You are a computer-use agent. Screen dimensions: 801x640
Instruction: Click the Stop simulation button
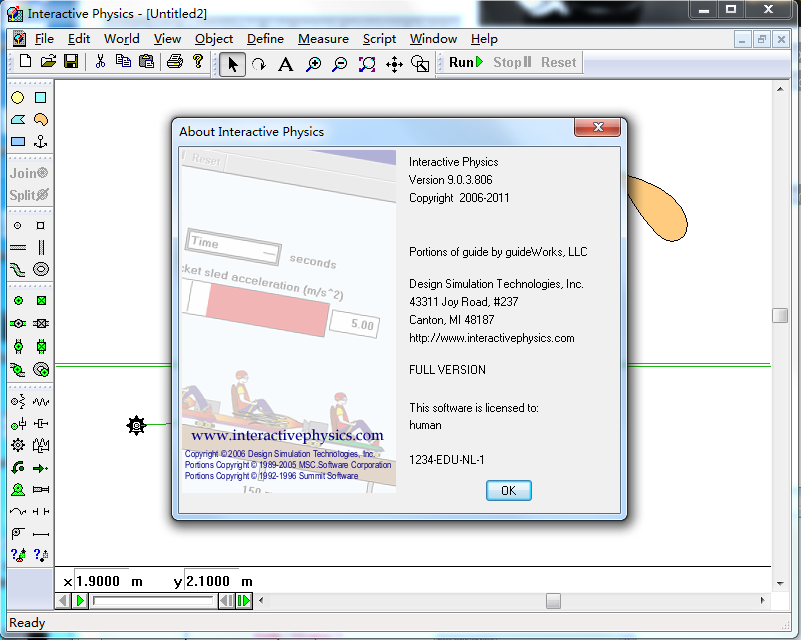[512, 62]
